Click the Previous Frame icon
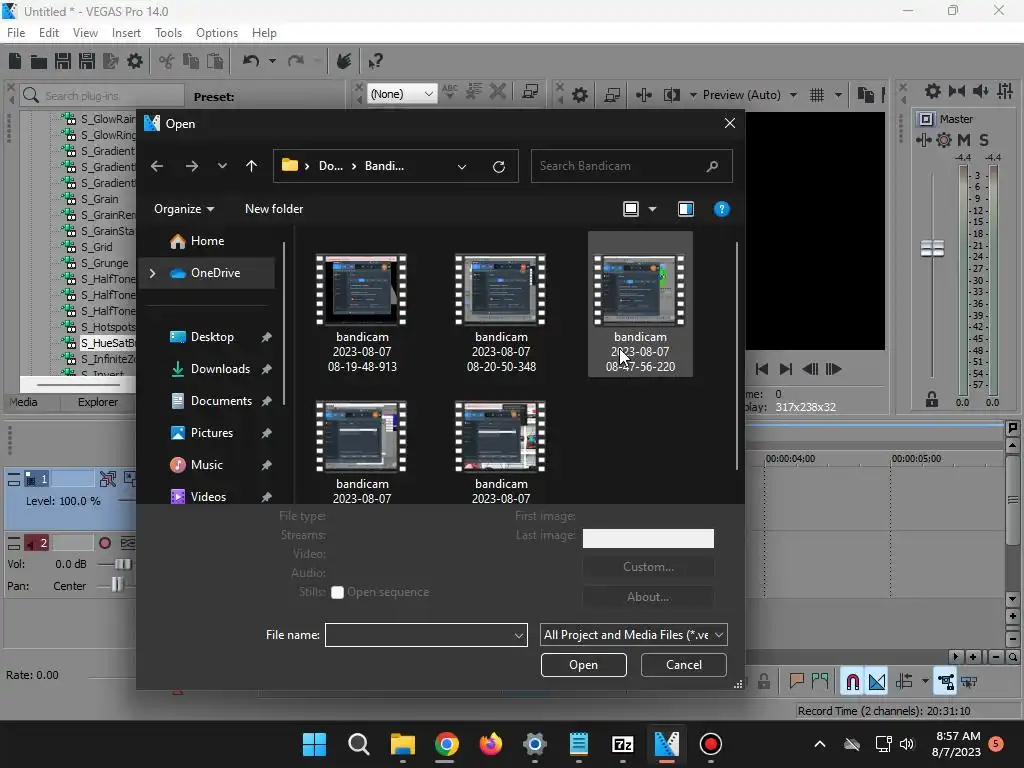The width and height of the screenshot is (1024, 768). tap(810, 369)
